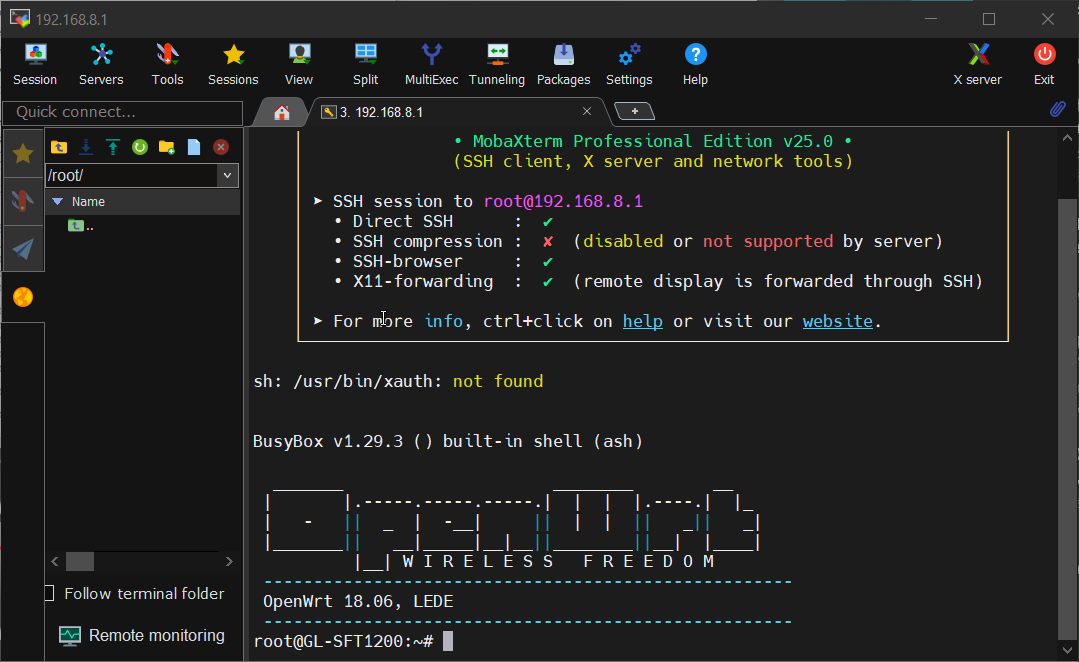Screen dimensions: 1079x662
Task: Maximize the MobaXterm window
Action: pos(989,19)
